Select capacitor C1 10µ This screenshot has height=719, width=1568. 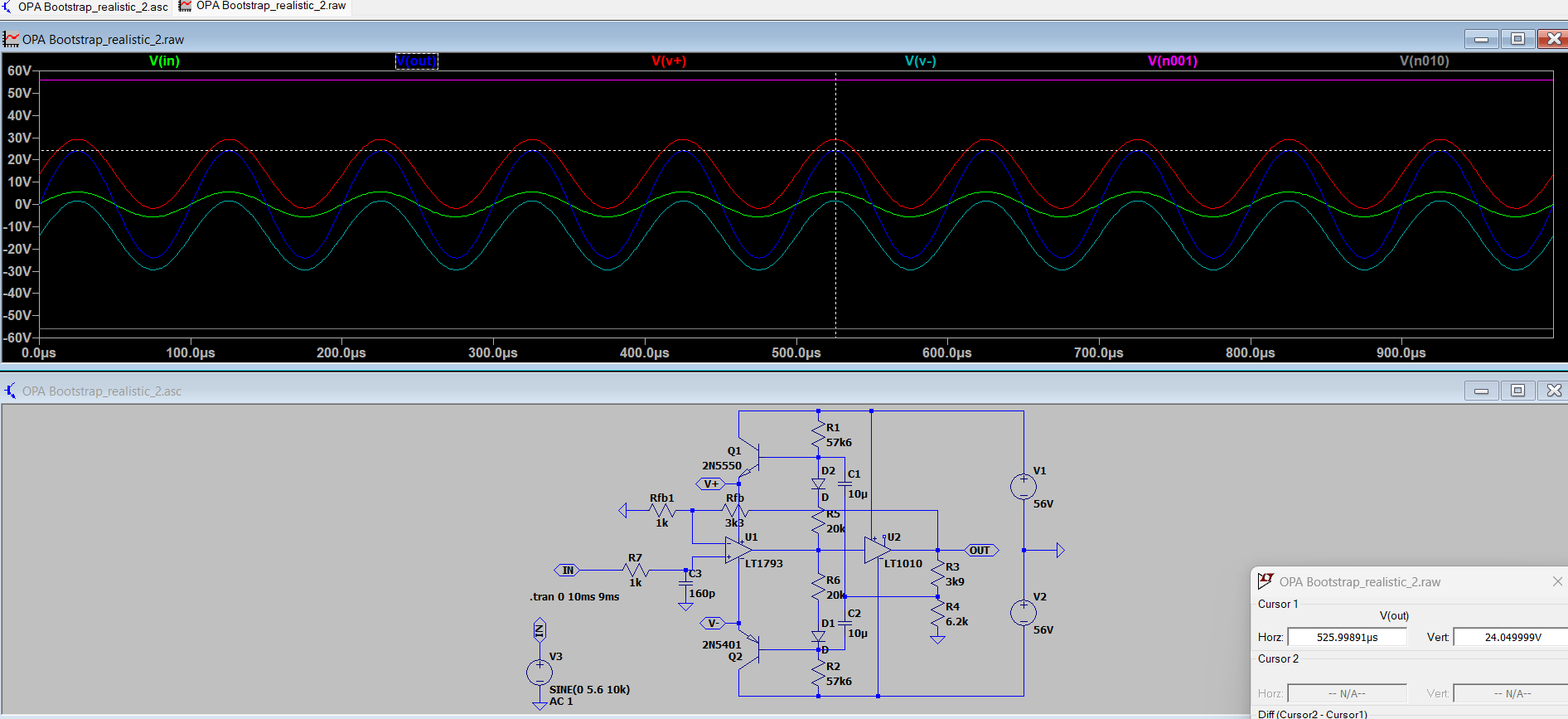click(844, 483)
